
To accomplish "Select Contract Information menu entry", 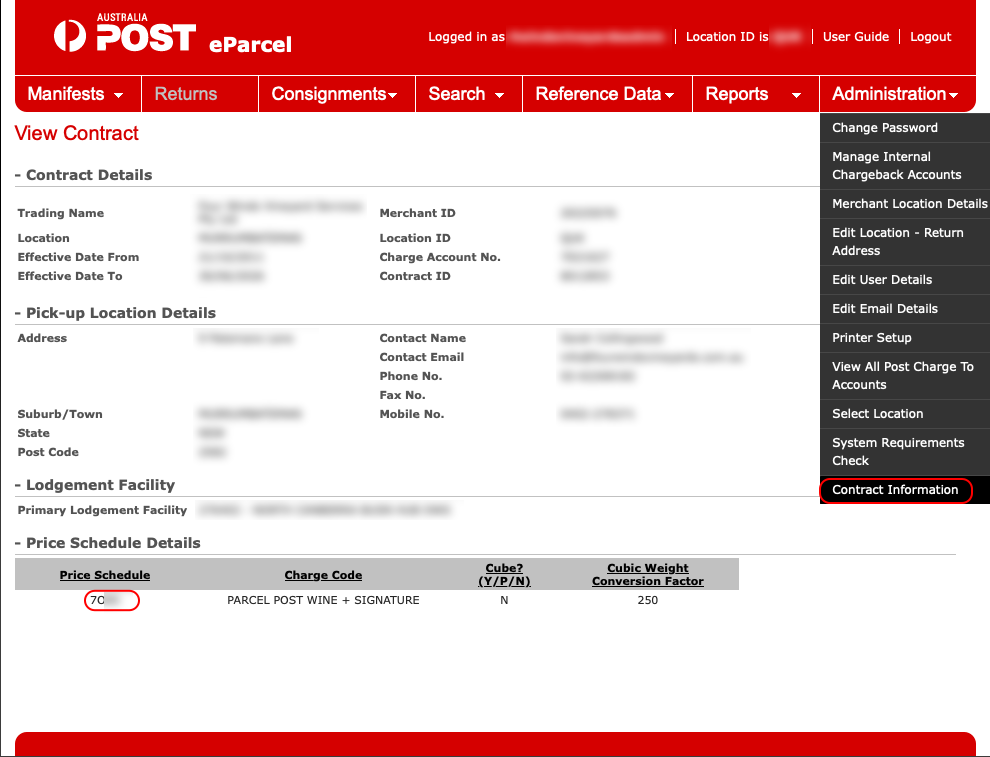I will pos(905,490).
